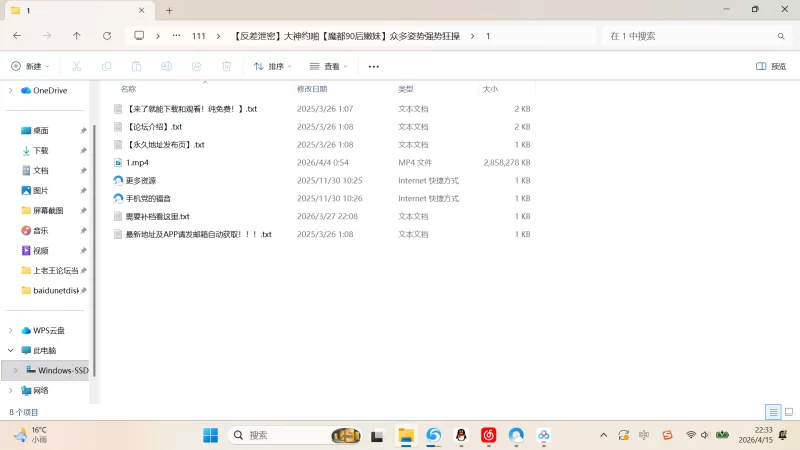Image resolution: width=800 pixels, height=450 pixels.
Task: Go up one folder level
Action: coord(77,36)
